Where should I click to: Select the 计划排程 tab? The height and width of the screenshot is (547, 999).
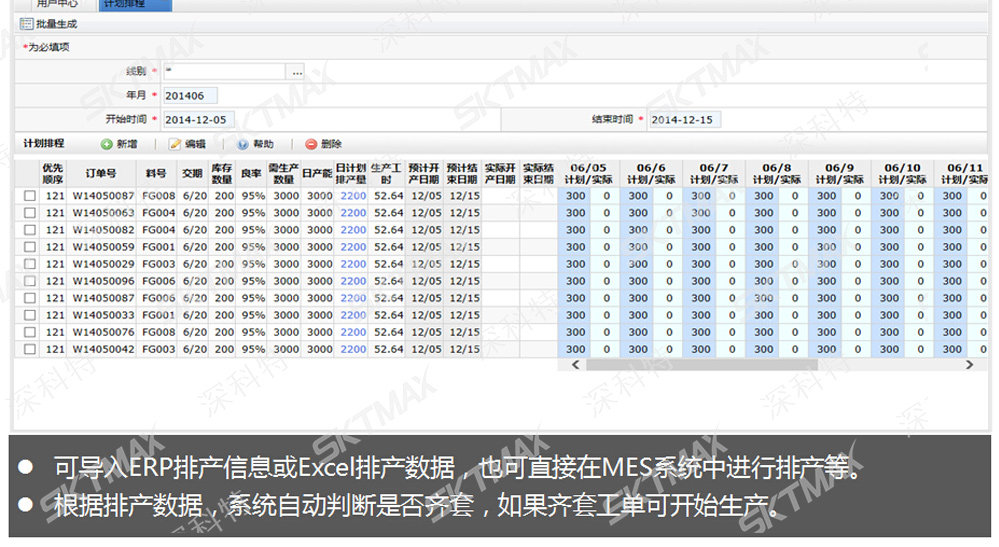(127, 4)
